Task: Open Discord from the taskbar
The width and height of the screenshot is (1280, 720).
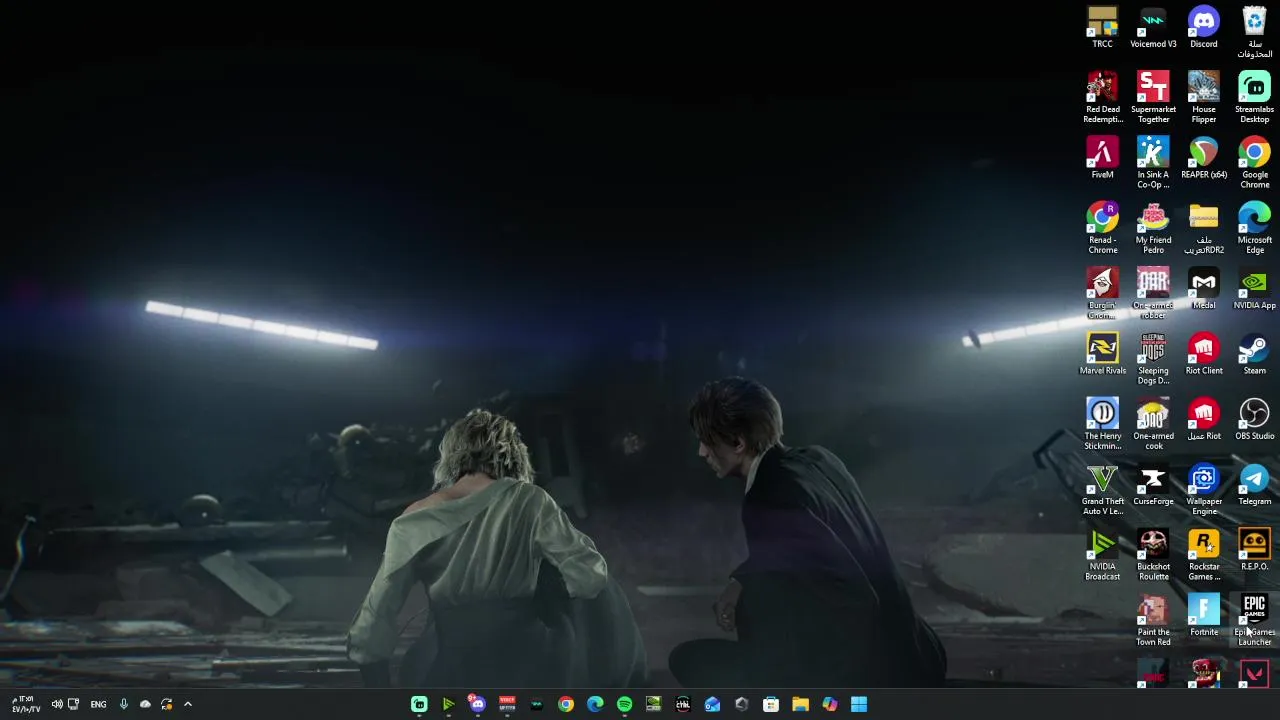Action: coord(477,704)
